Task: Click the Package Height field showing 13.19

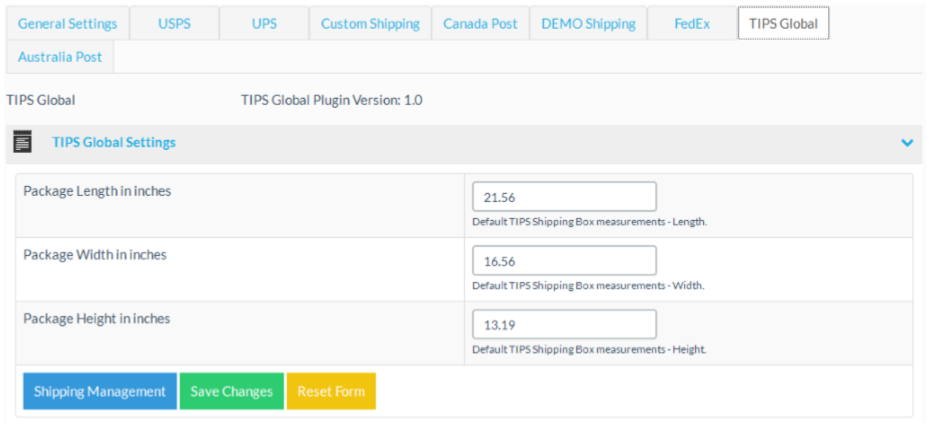Action: pyautogui.click(x=564, y=325)
